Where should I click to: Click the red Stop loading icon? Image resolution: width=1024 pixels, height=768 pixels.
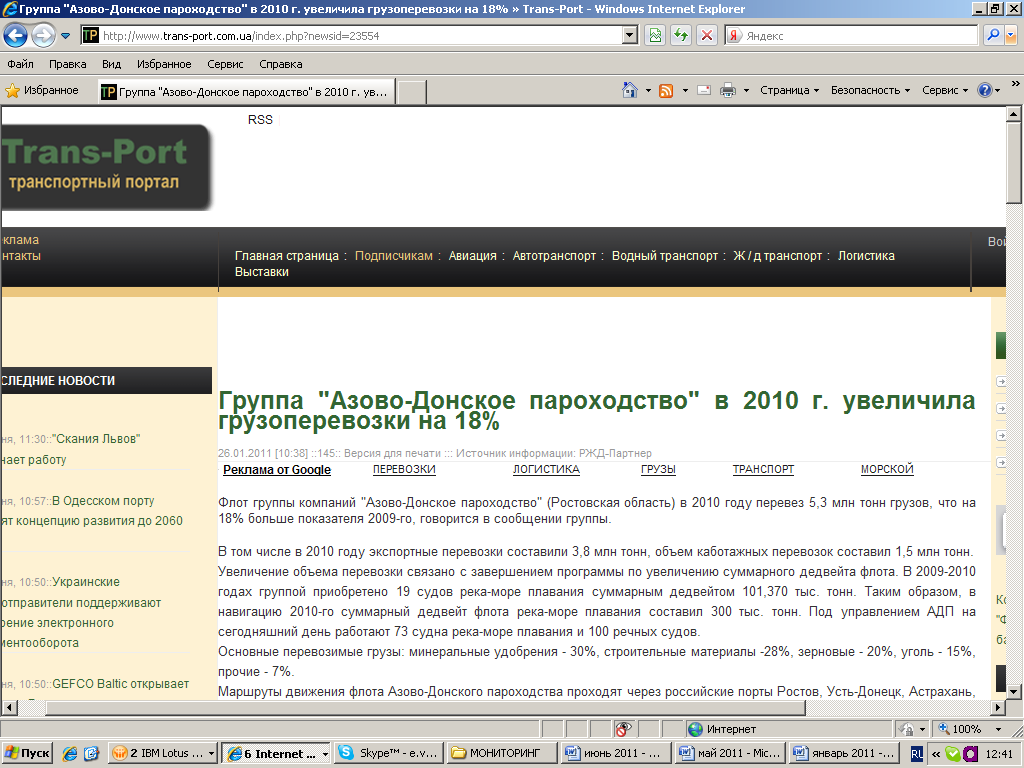point(707,35)
